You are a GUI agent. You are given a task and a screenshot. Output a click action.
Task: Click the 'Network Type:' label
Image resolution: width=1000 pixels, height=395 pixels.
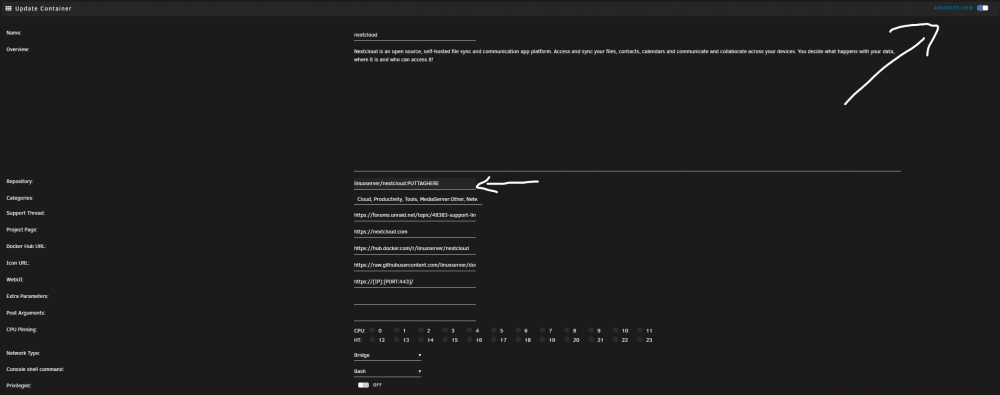(24, 353)
